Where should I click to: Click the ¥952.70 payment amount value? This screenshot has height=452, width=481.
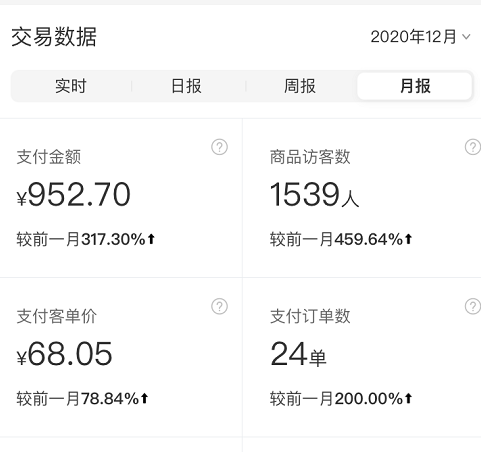(x=73, y=194)
